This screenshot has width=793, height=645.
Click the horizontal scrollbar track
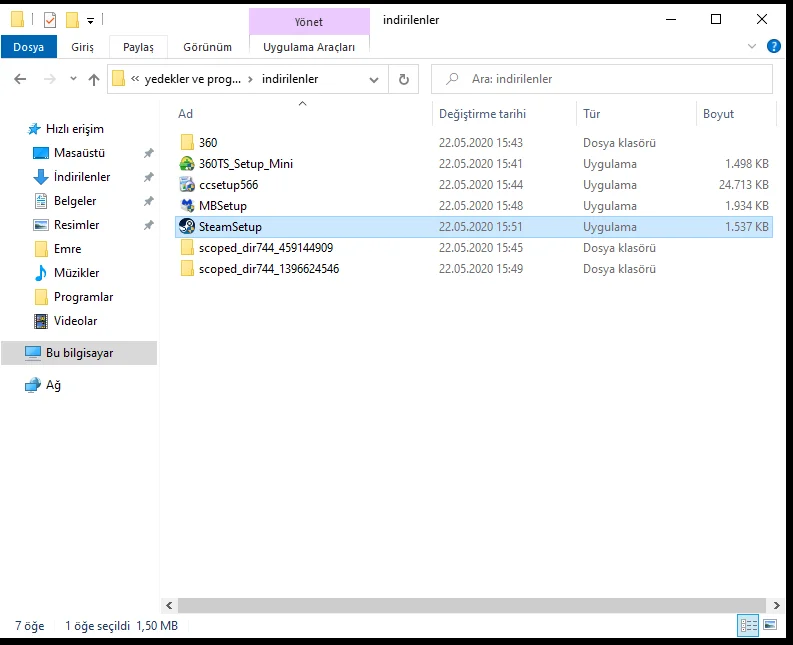point(472,605)
